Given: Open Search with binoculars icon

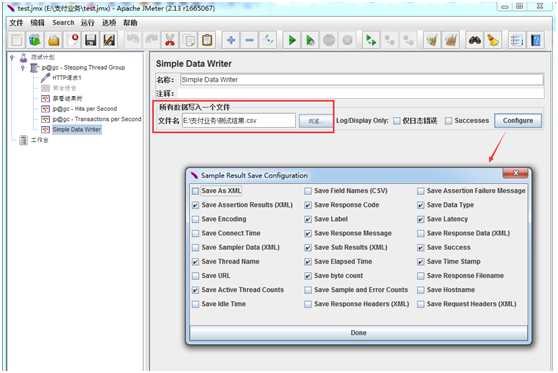Looking at the screenshot, I should coord(475,40).
